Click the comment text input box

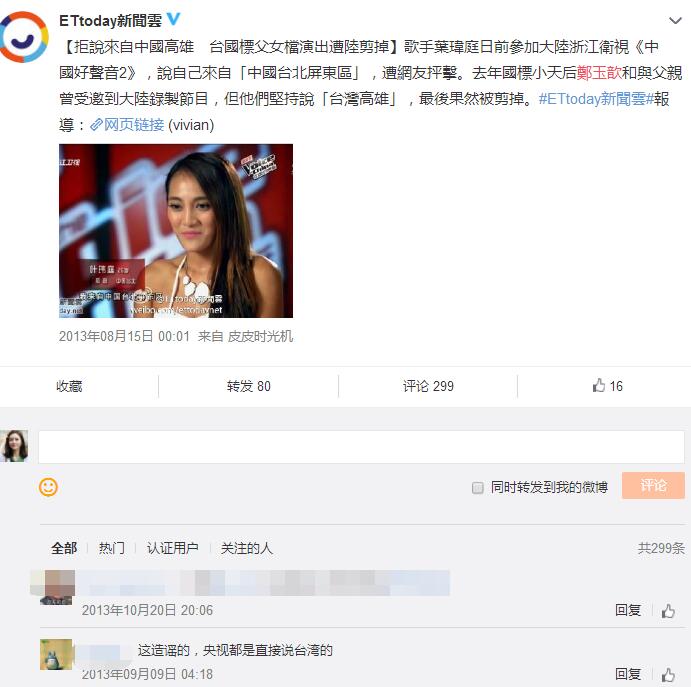(x=361, y=447)
